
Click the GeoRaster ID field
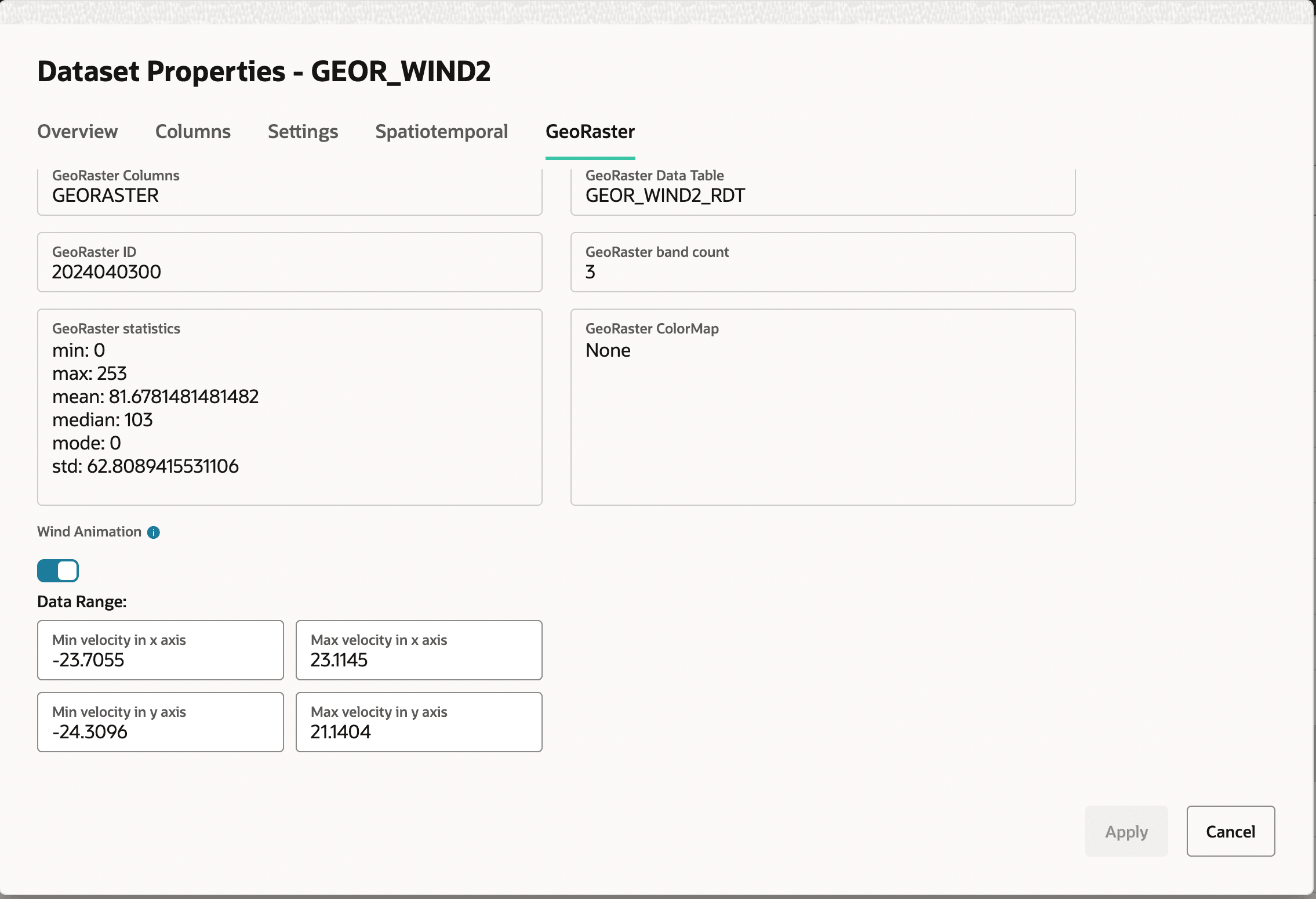pyautogui.click(x=289, y=263)
